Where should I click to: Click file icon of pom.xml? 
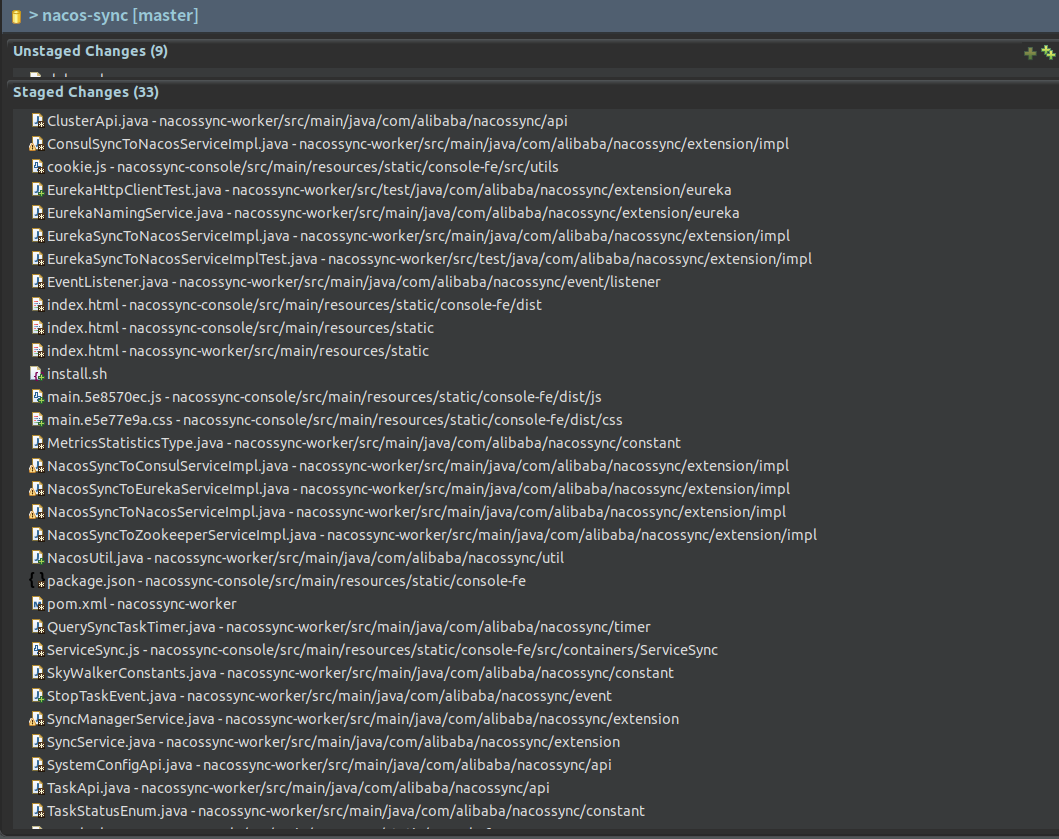pyautogui.click(x=38, y=603)
